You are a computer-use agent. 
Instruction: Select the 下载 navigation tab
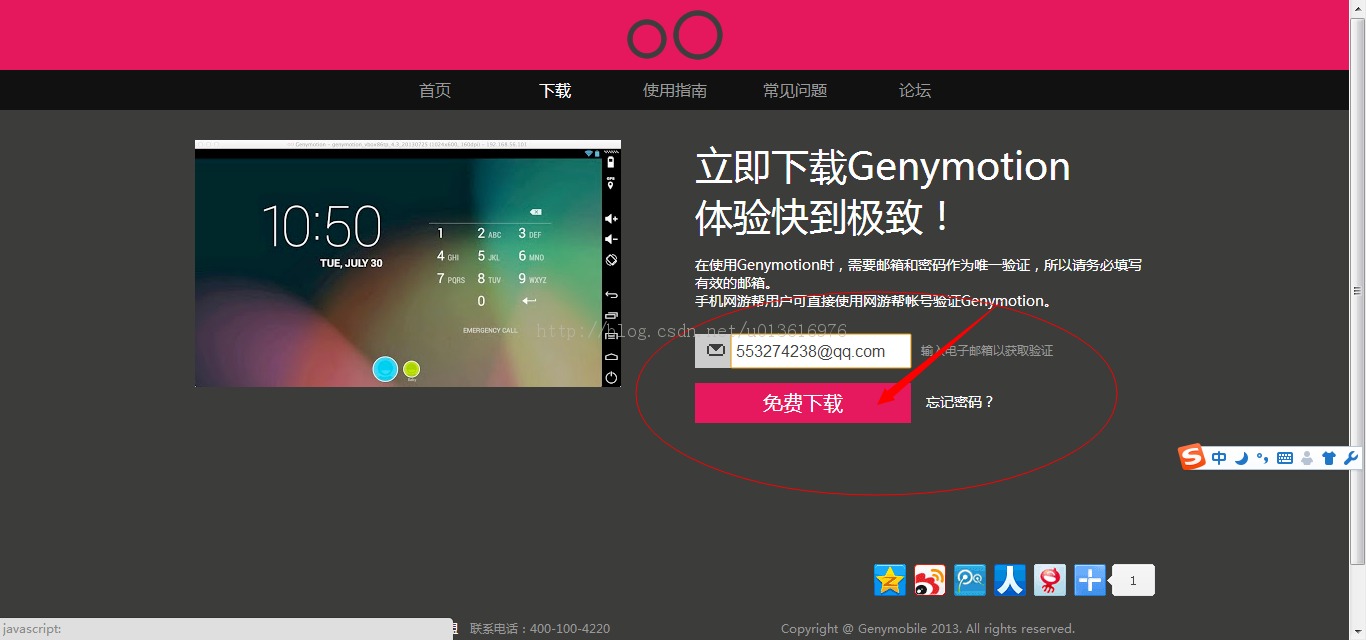tap(555, 91)
